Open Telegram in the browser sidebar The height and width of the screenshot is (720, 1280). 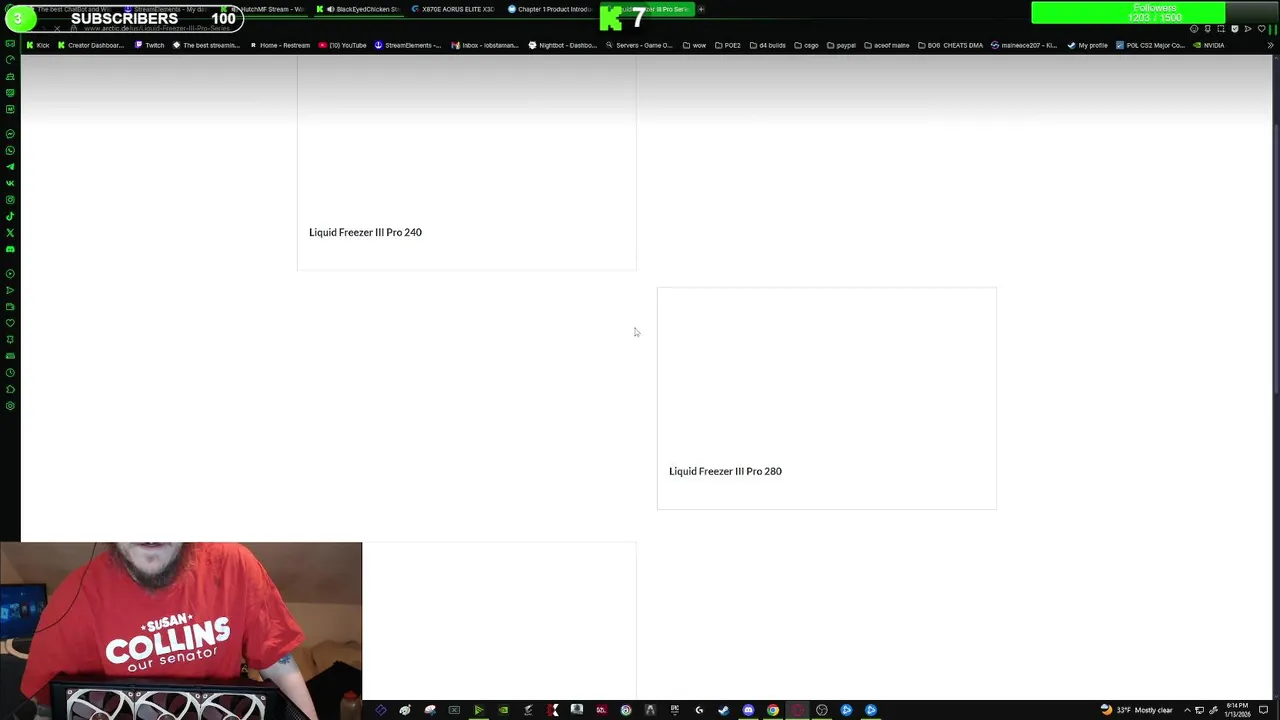click(11, 167)
